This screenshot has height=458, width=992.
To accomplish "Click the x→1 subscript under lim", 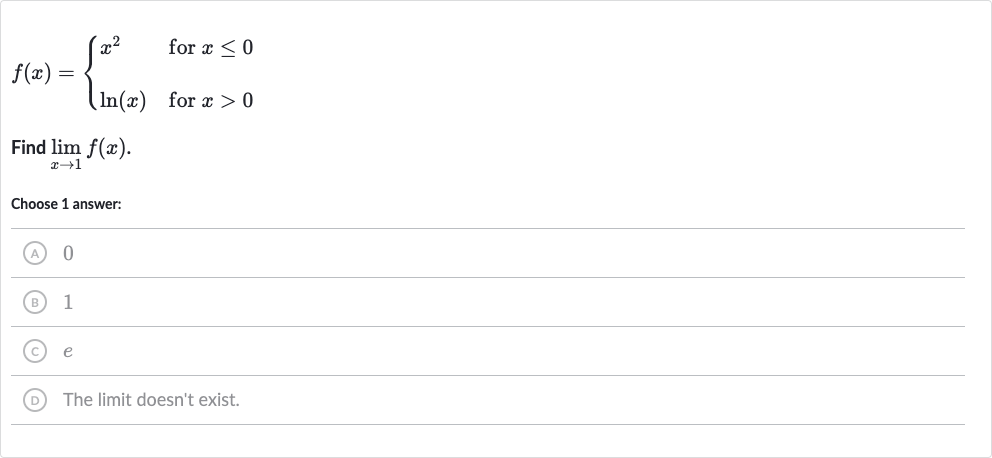I will pyautogui.click(x=66, y=165).
